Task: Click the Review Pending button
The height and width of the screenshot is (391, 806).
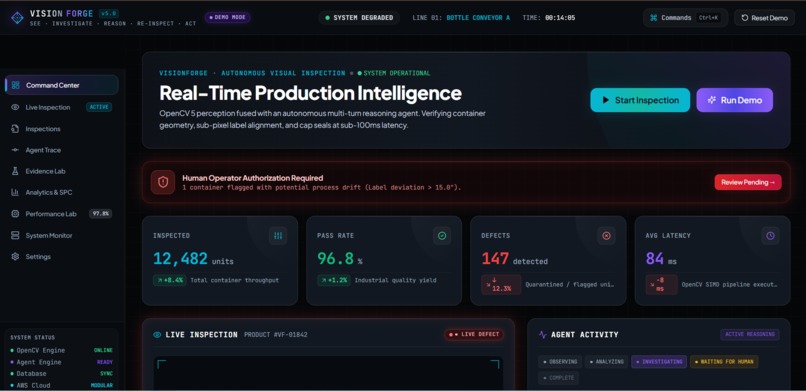Action: click(x=748, y=182)
